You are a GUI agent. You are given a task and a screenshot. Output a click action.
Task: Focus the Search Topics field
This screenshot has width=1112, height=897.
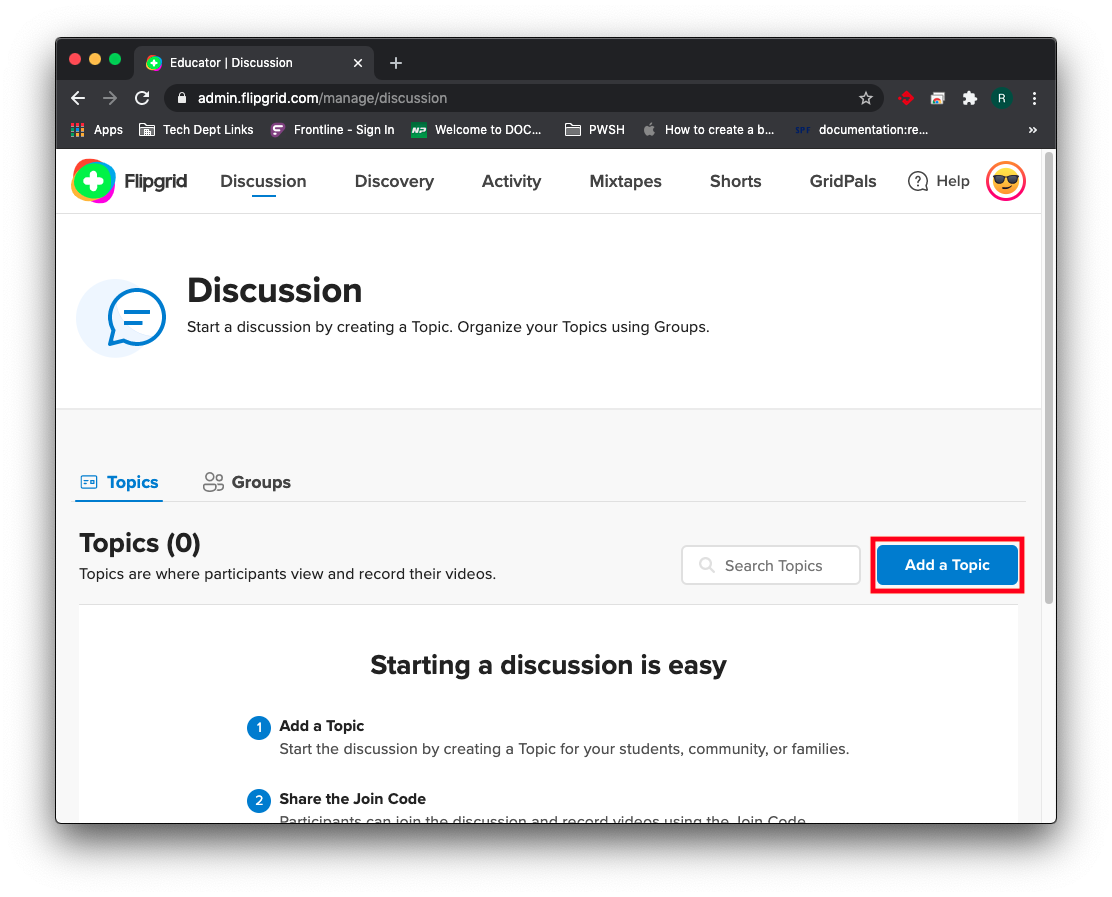click(771, 565)
